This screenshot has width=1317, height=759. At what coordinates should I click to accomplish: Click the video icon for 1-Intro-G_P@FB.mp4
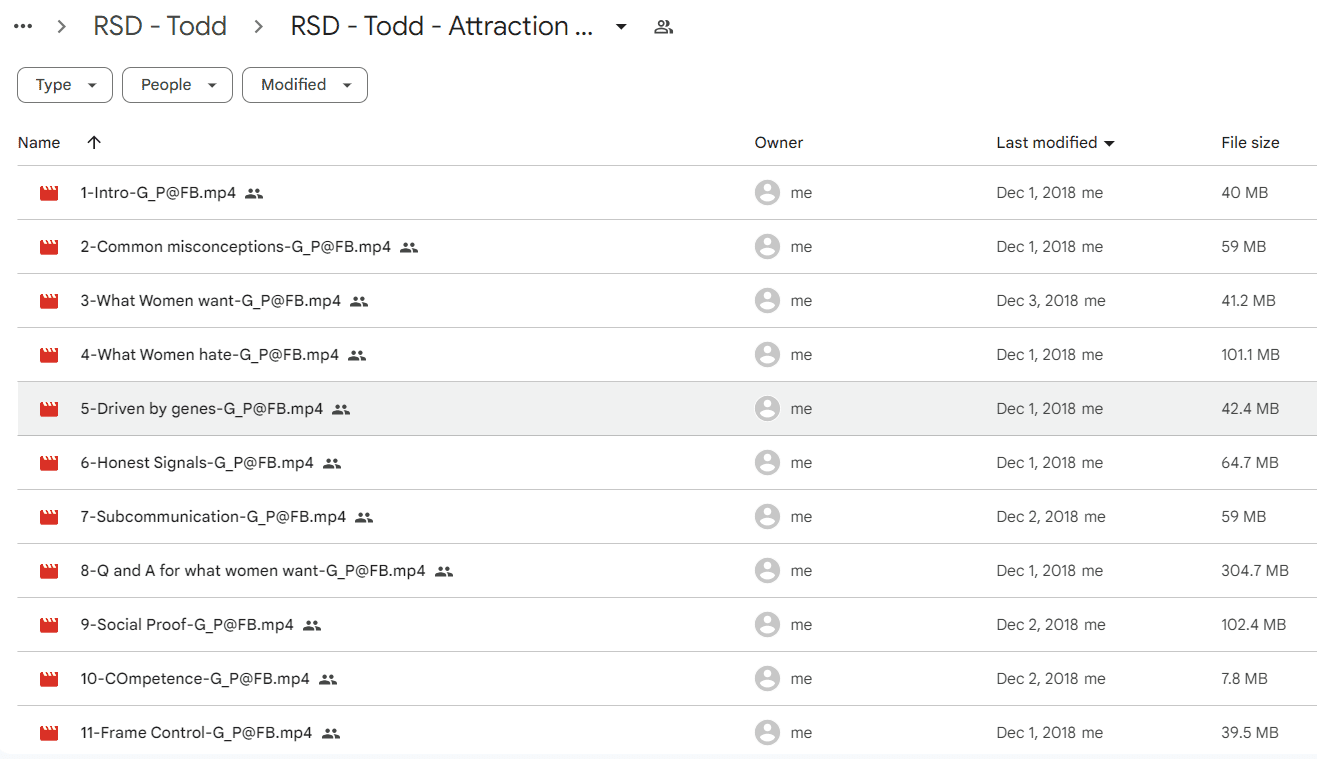49,193
